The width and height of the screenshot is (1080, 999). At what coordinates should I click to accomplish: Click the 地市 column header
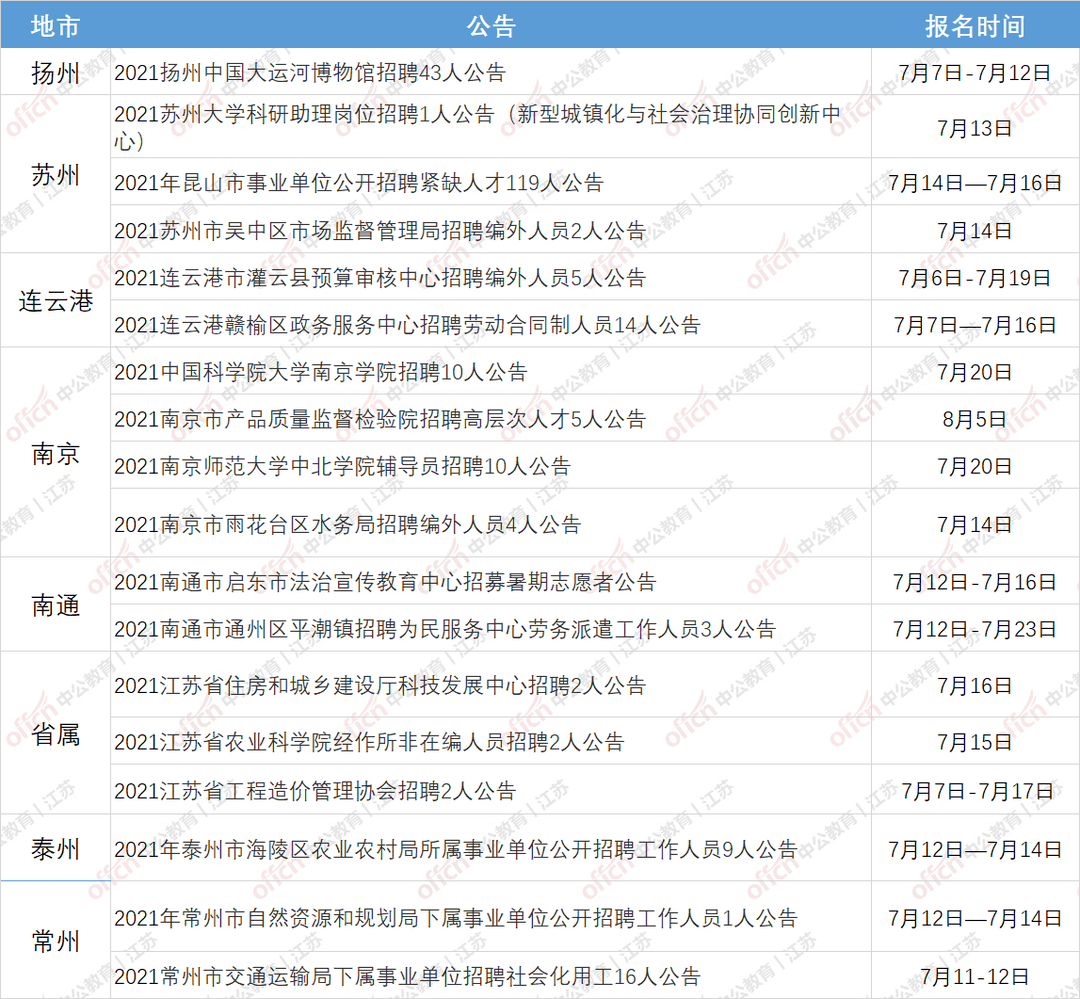[x=55, y=25]
